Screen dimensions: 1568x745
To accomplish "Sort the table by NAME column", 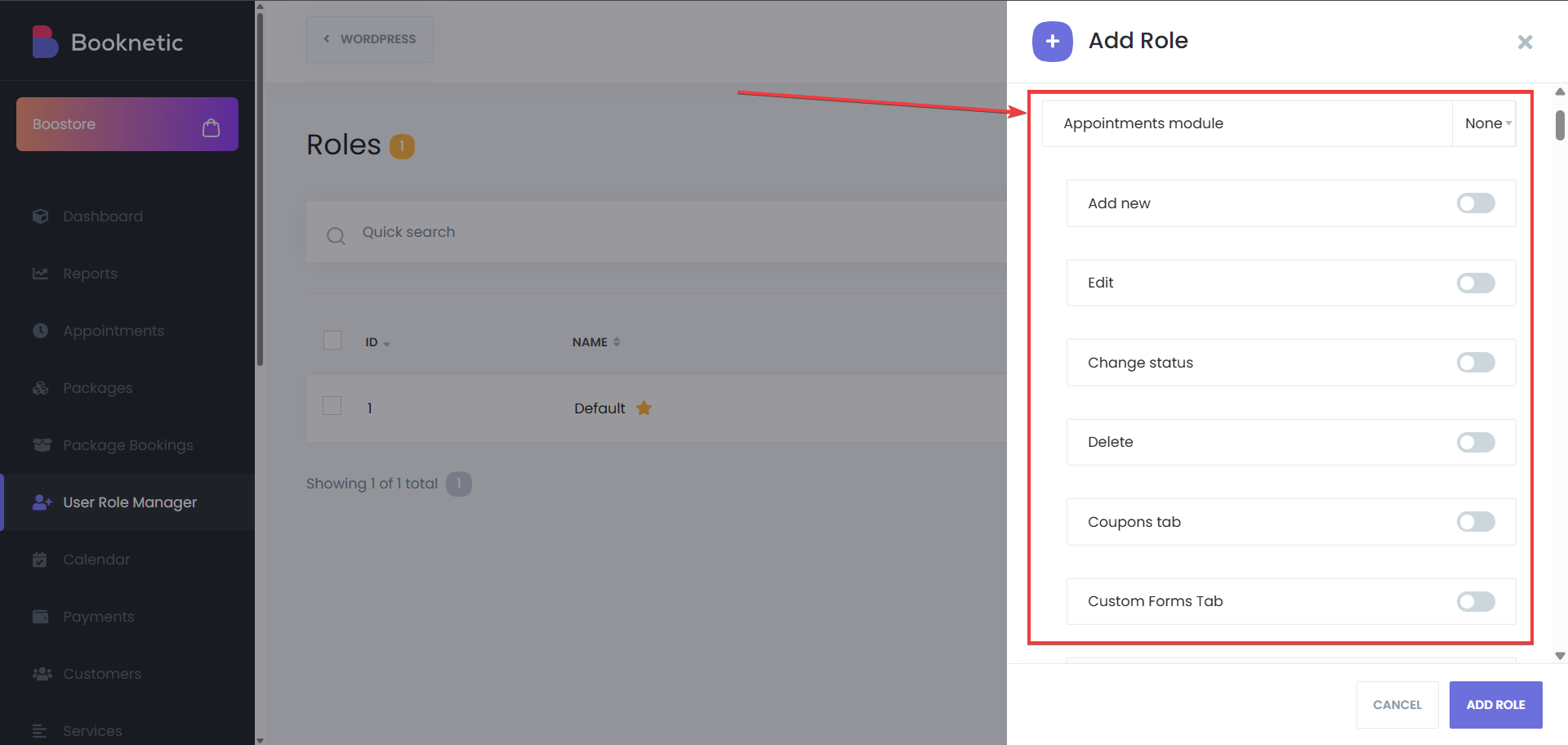I will tap(596, 342).
